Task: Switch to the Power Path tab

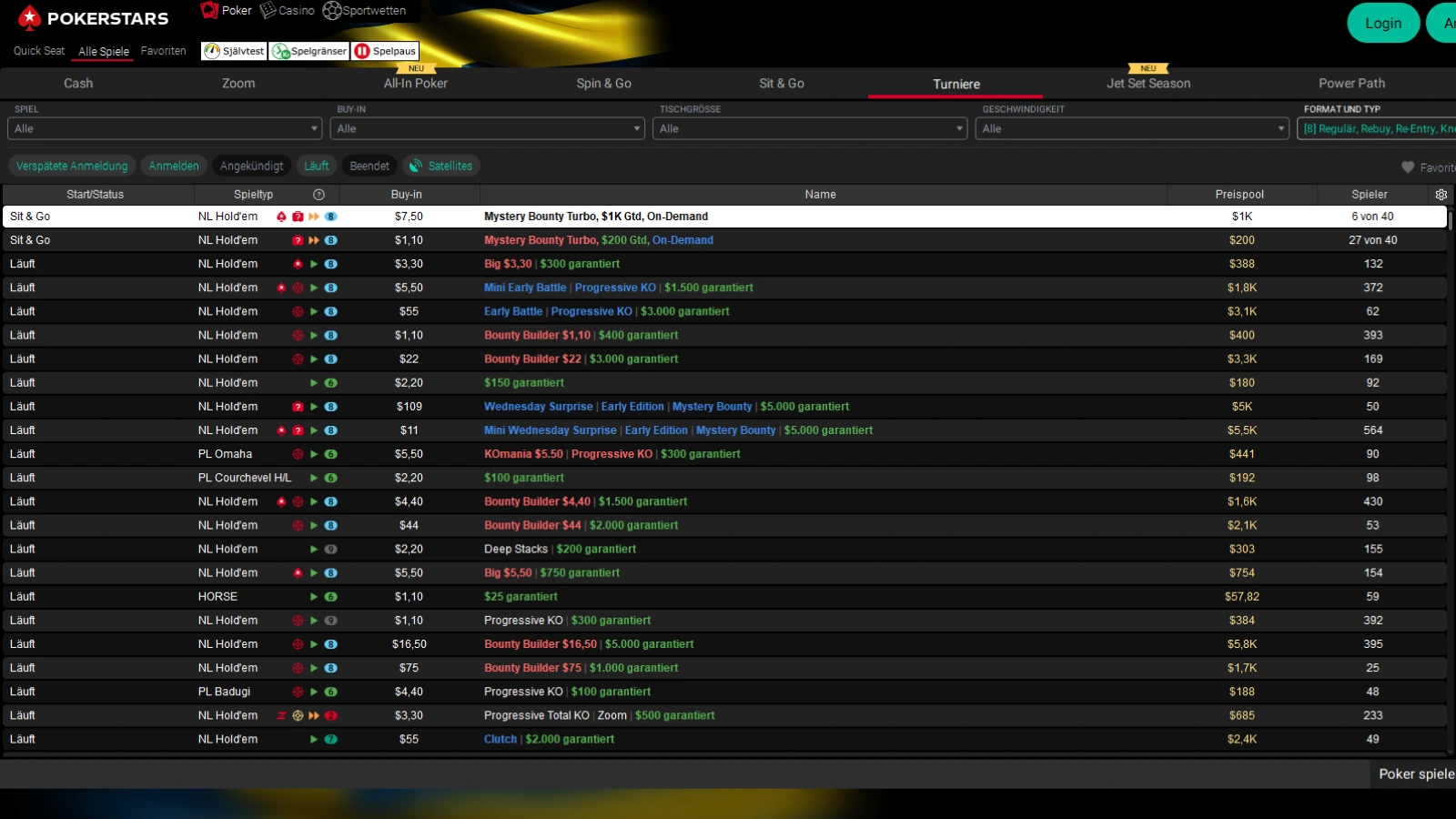Action: click(1352, 83)
